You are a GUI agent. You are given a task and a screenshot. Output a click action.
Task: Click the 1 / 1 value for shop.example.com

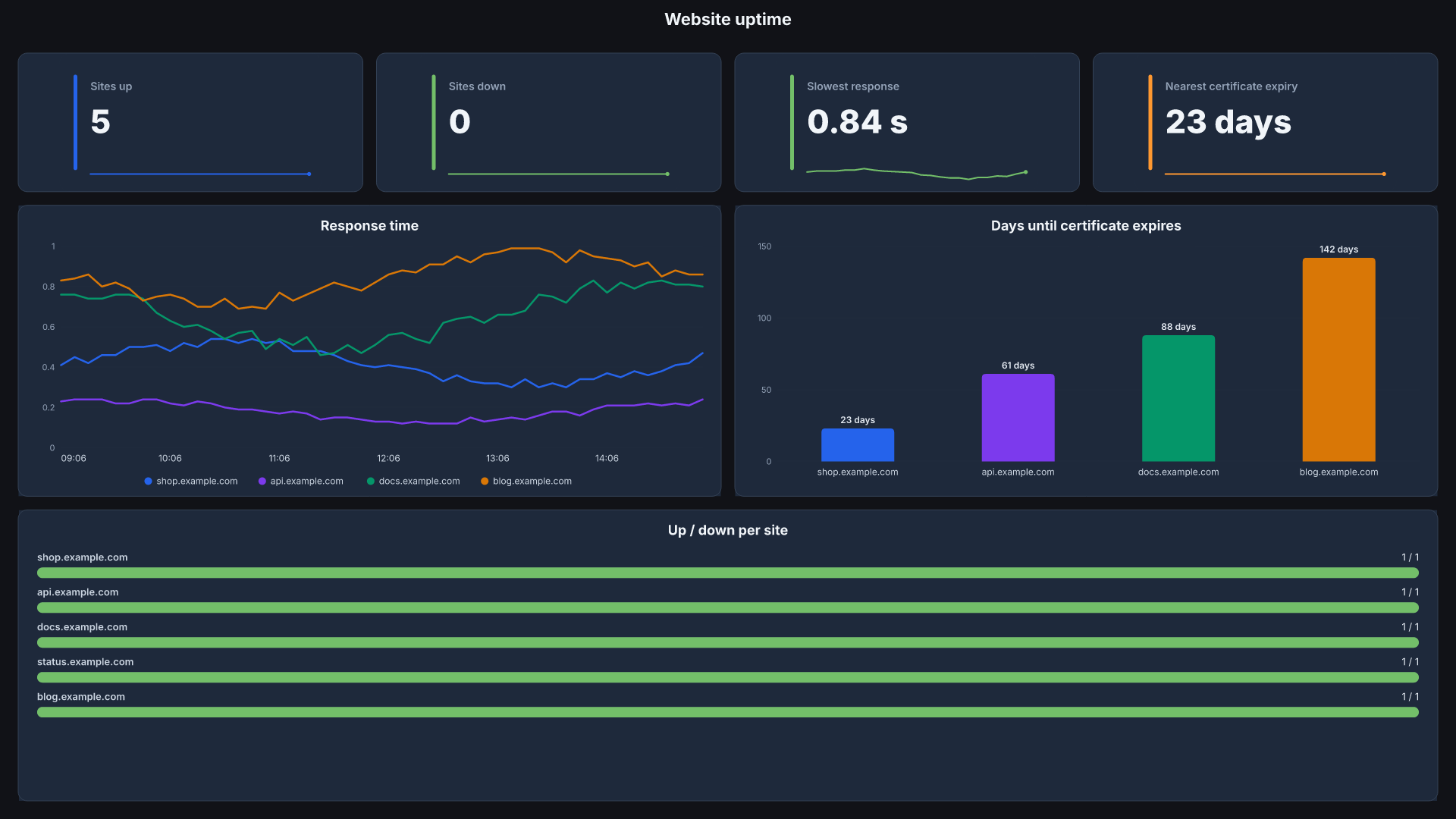coord(1410,557)
